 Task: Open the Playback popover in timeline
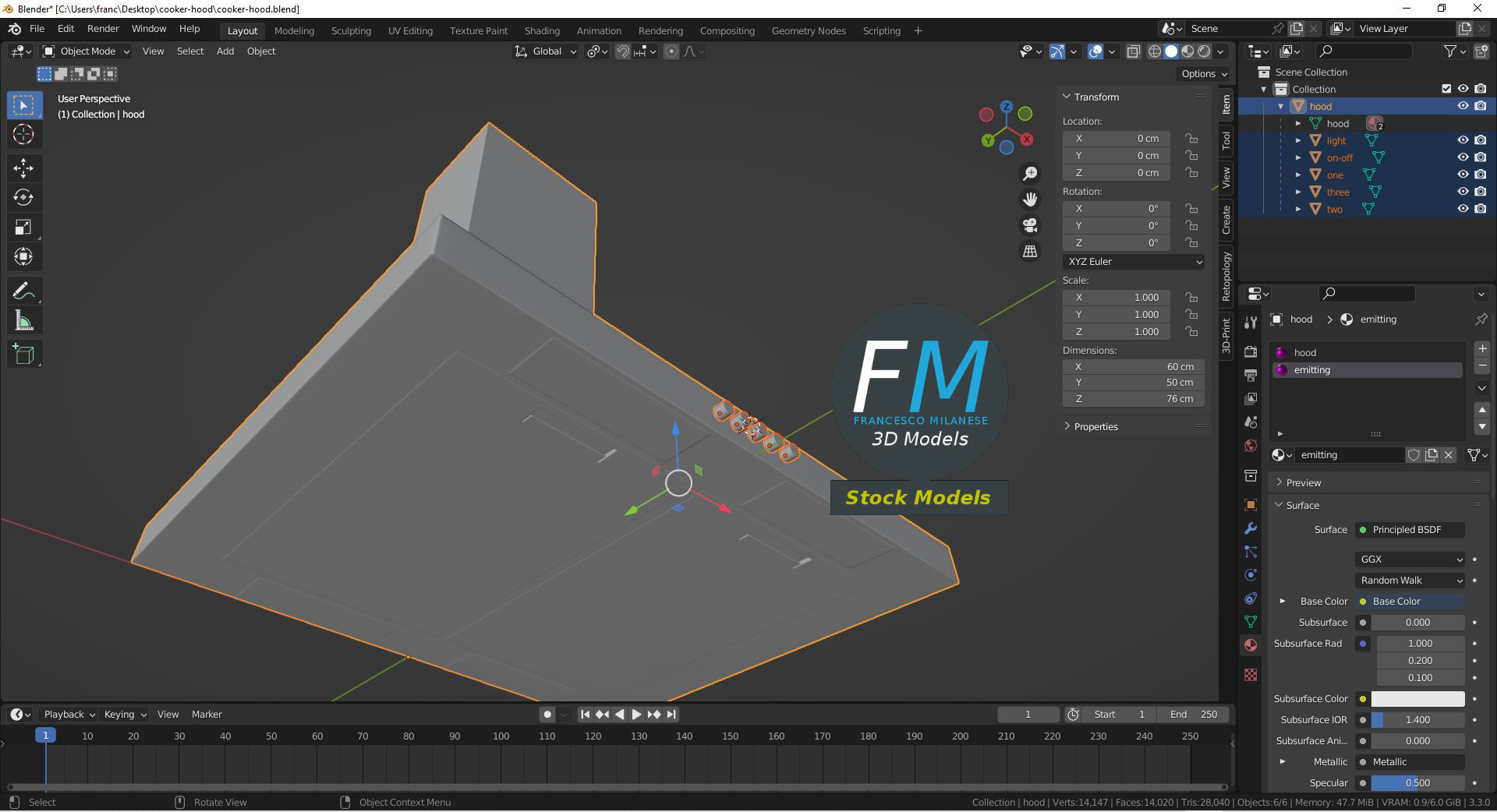[69, 715]
